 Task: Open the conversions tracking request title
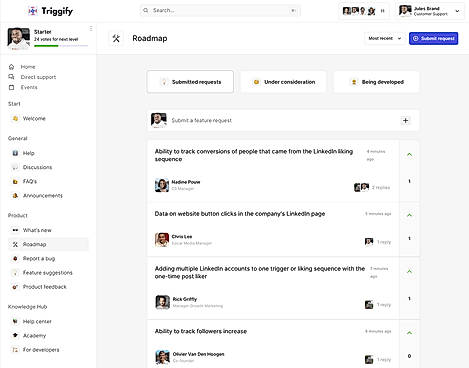point(254,155)
